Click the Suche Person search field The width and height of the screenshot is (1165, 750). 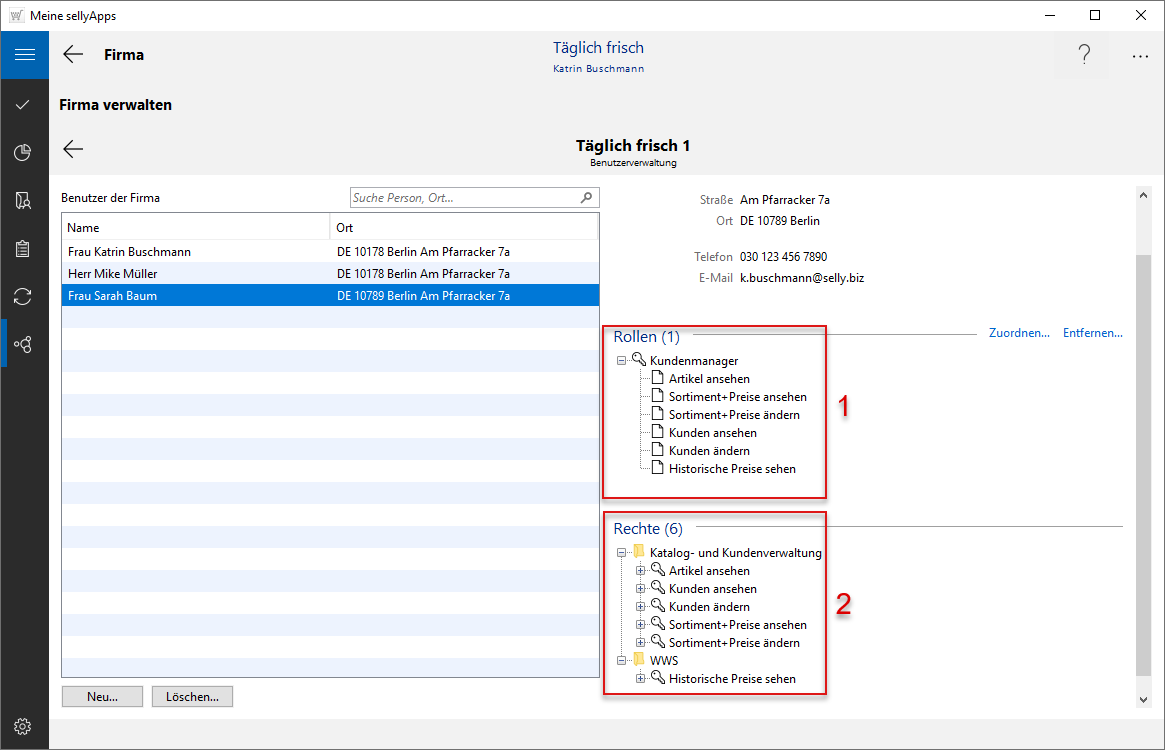point(465,198)
